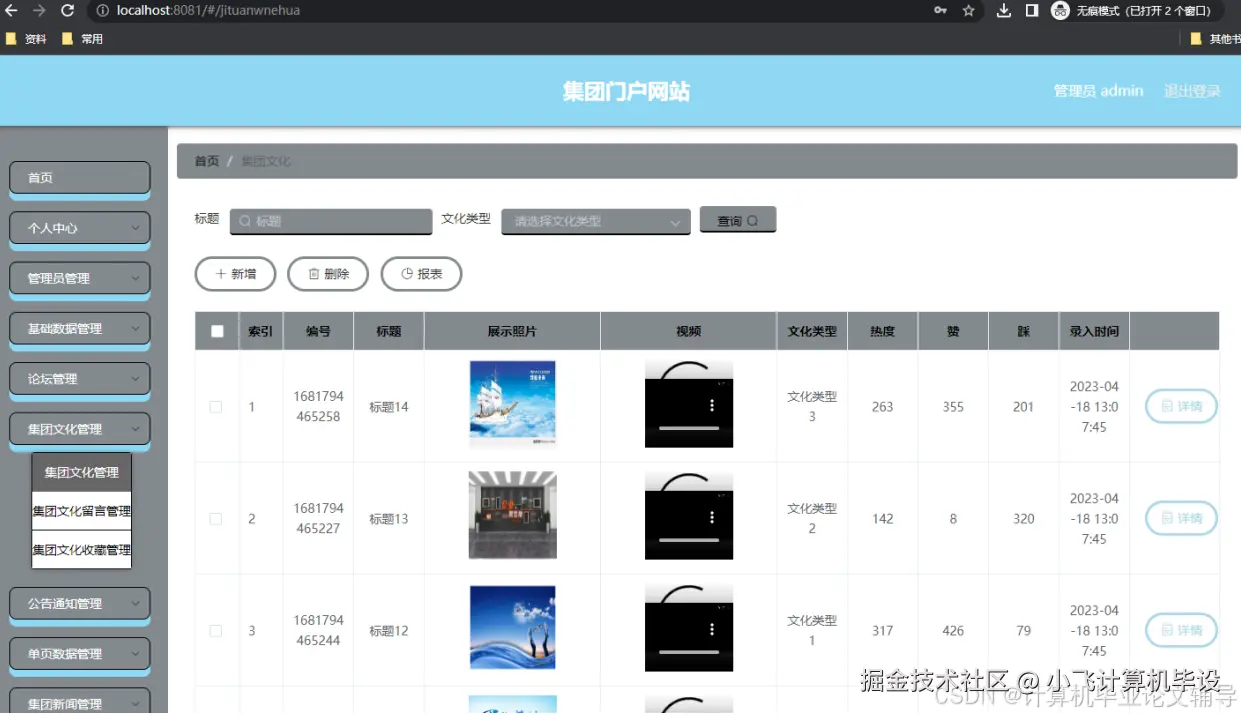The width and height of the screenshot is (1241, 715).
Task: Open the 请选择文化类型 dropdown
Action: [x=596, y=221]
